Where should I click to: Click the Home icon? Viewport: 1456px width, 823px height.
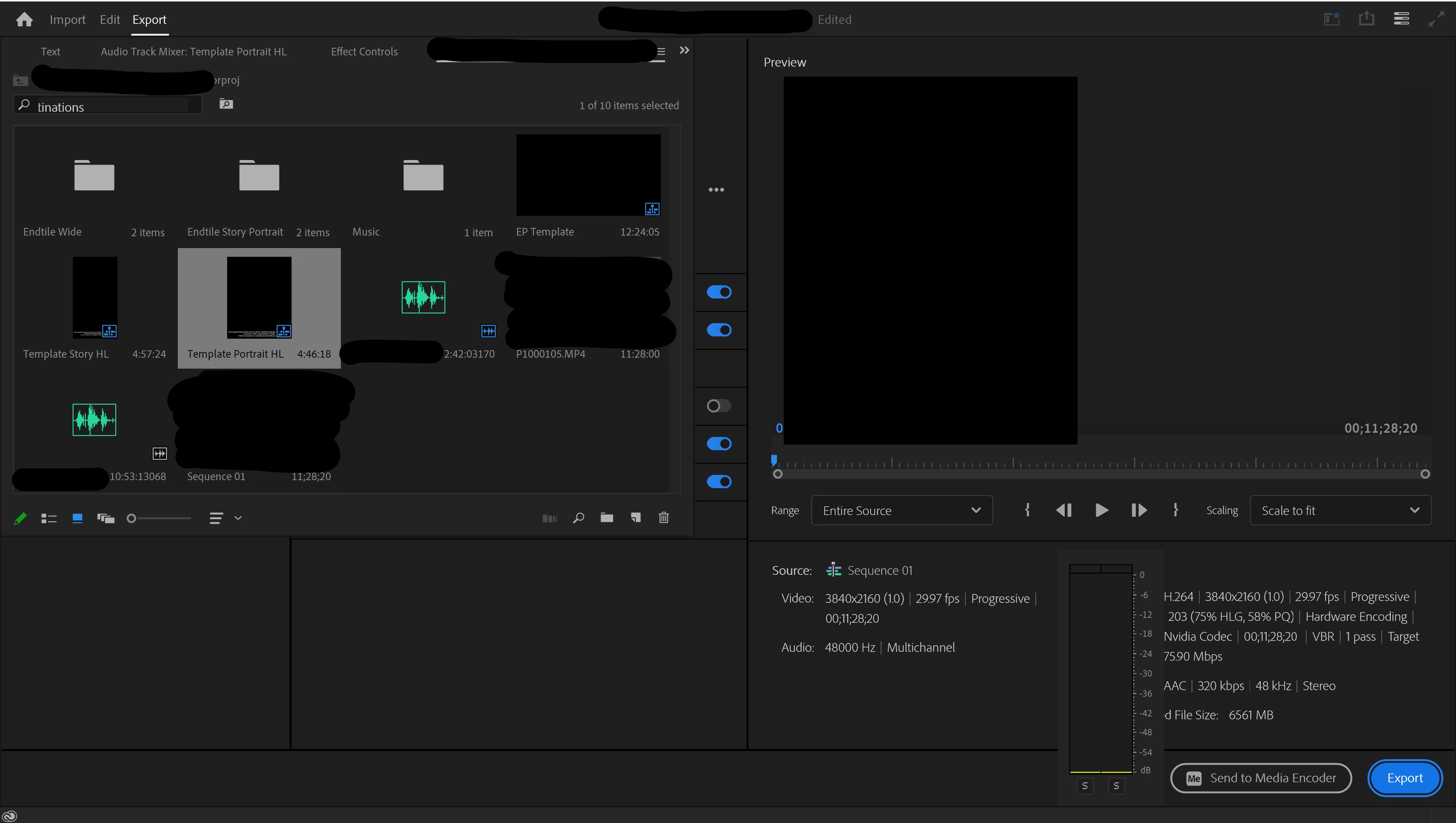coord(24,20)
